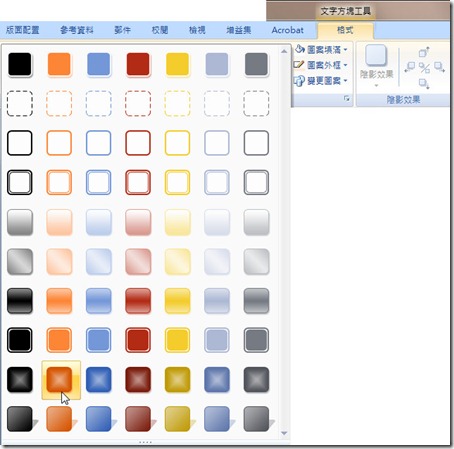Screen dimensions: 454x449
Task: Click the gallery scroll down arrow
Action: 284,433
